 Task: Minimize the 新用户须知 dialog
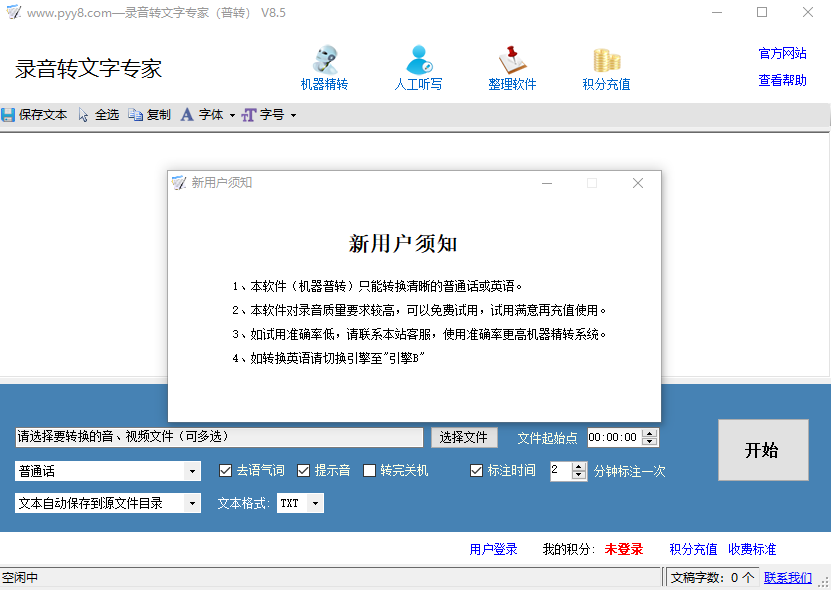point(547,183)
